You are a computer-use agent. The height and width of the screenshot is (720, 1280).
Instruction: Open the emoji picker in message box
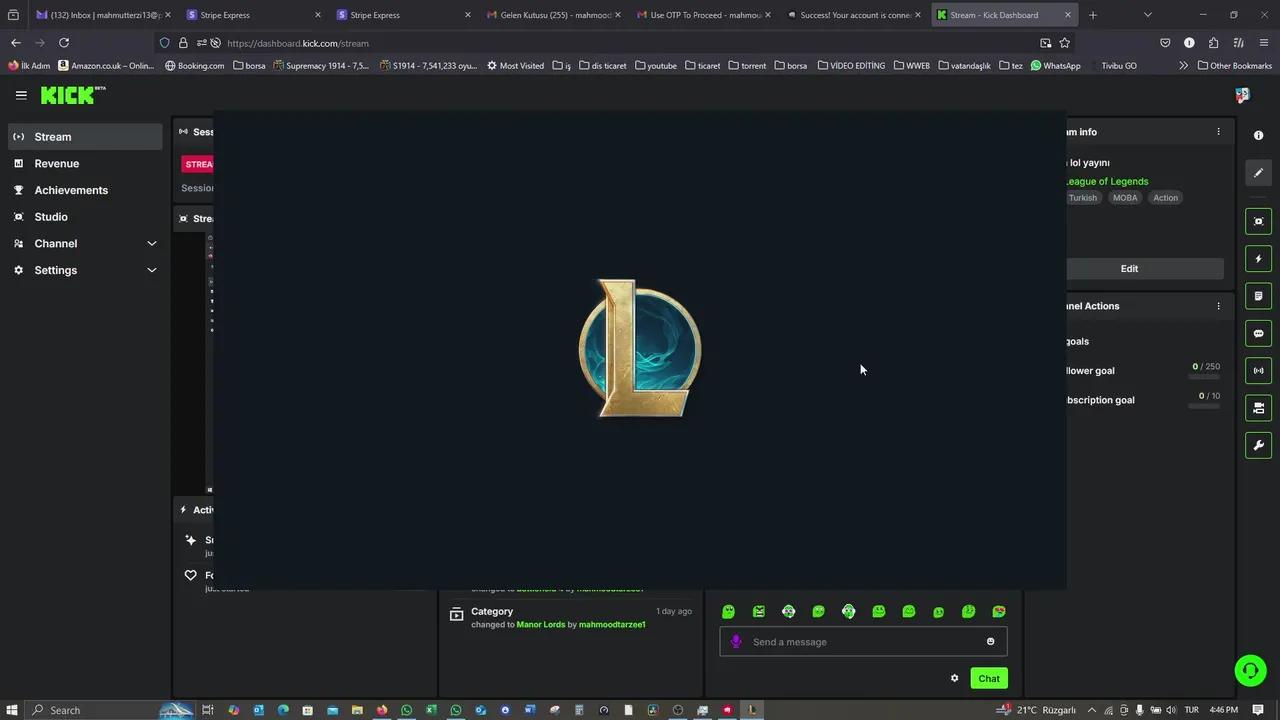990,642
